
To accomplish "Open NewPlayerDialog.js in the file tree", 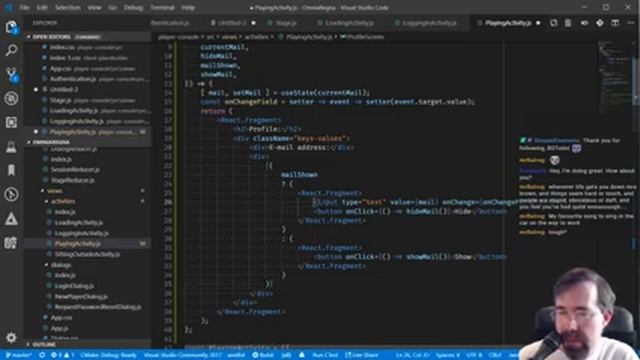I will pos(81,297).
